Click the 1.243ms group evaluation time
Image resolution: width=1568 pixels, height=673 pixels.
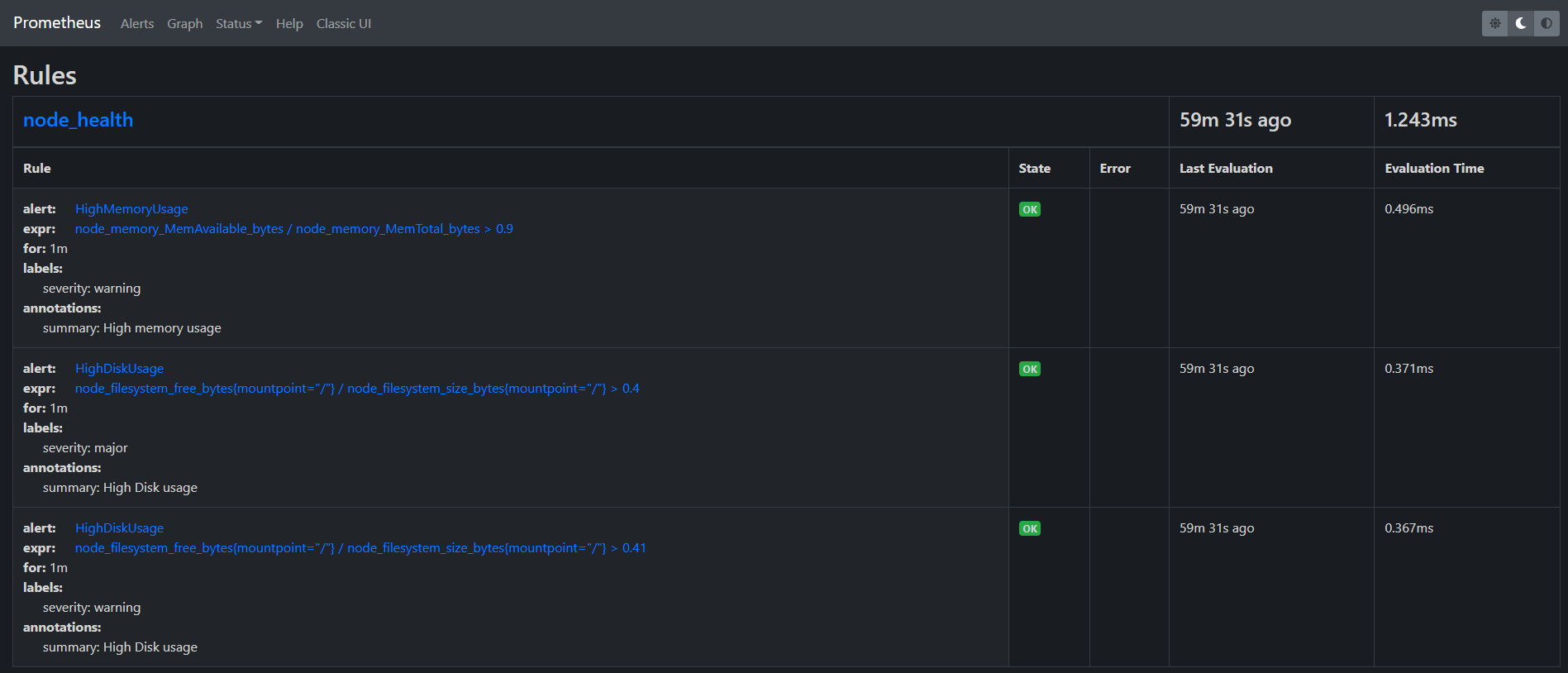click(1421, 120)
